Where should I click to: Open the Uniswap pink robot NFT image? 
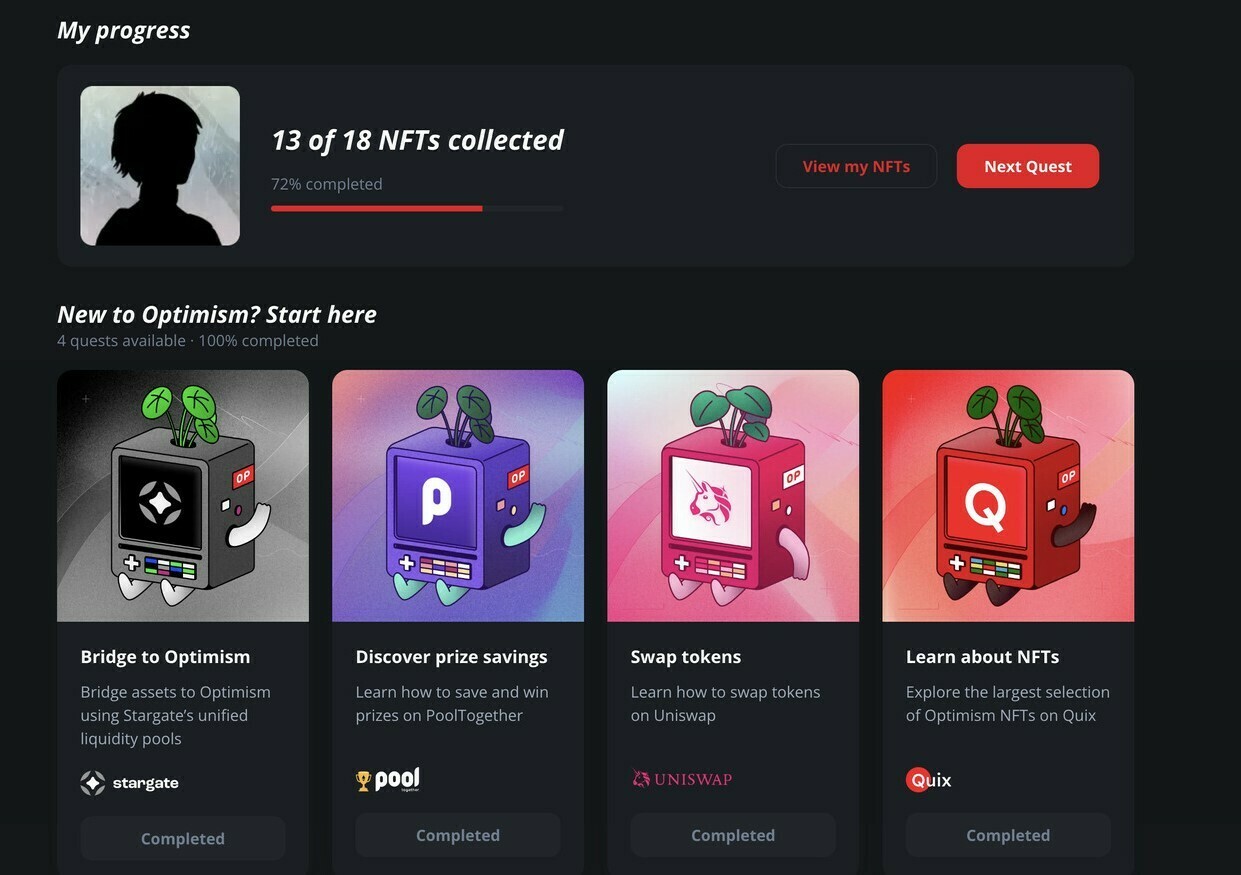click(x=733, y=496)
